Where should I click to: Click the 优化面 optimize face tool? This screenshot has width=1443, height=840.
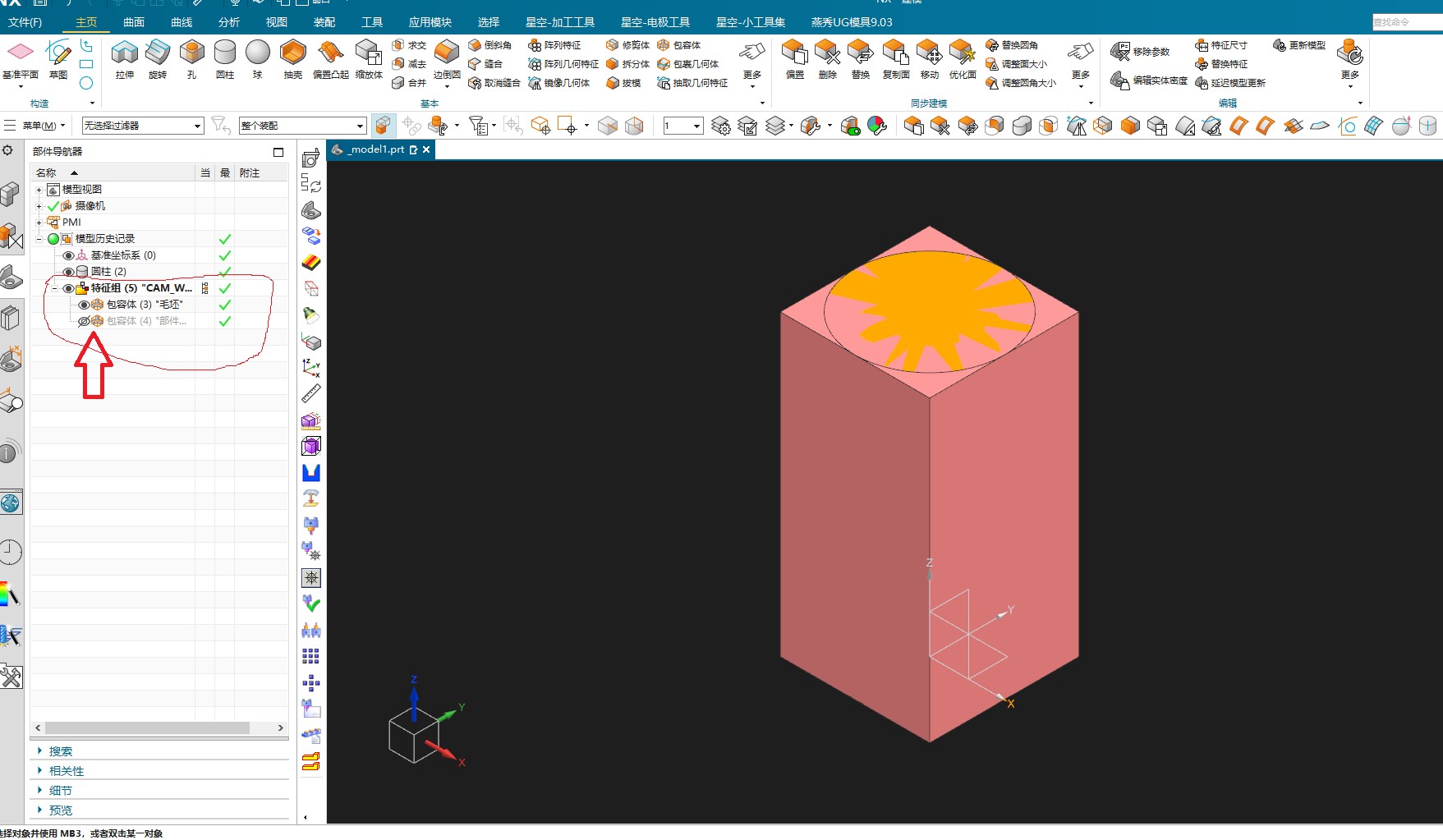pyautogui.click(x=963, y=59)
